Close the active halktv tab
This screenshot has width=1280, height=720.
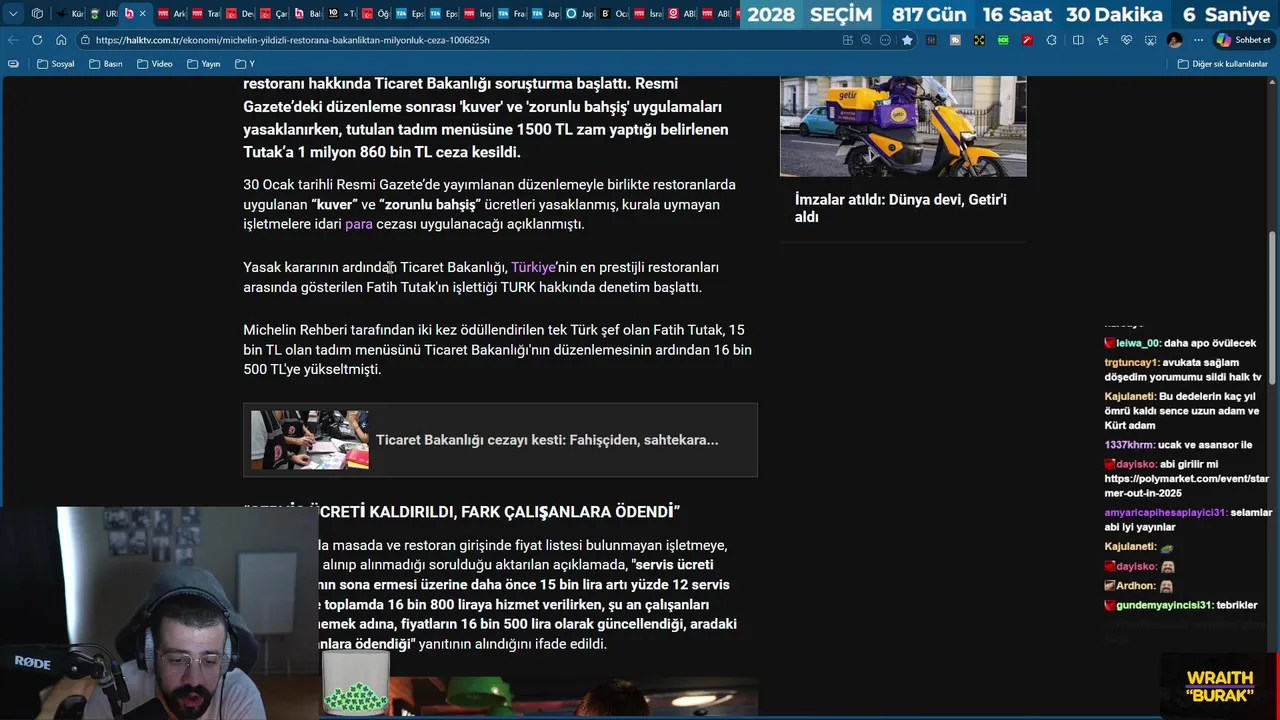click(143, 14)
